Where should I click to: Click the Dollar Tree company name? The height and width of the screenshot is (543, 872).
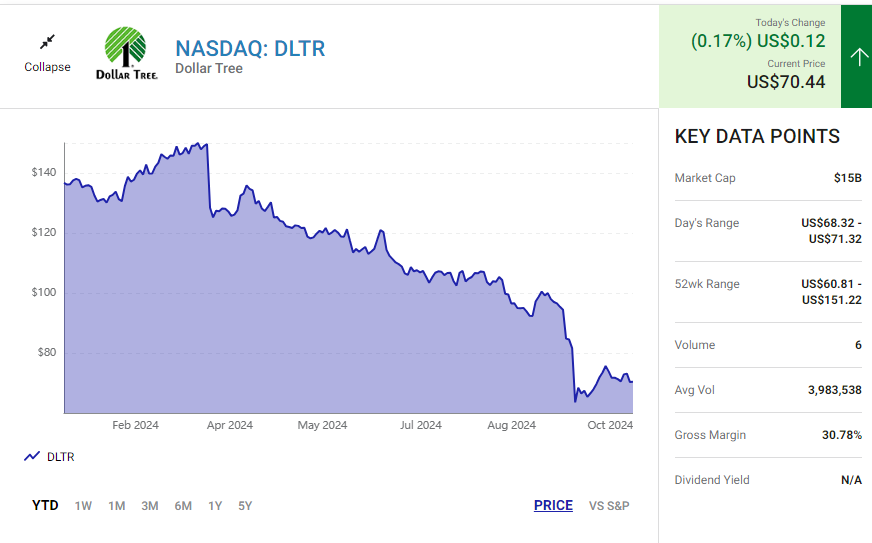click(209, 68)
